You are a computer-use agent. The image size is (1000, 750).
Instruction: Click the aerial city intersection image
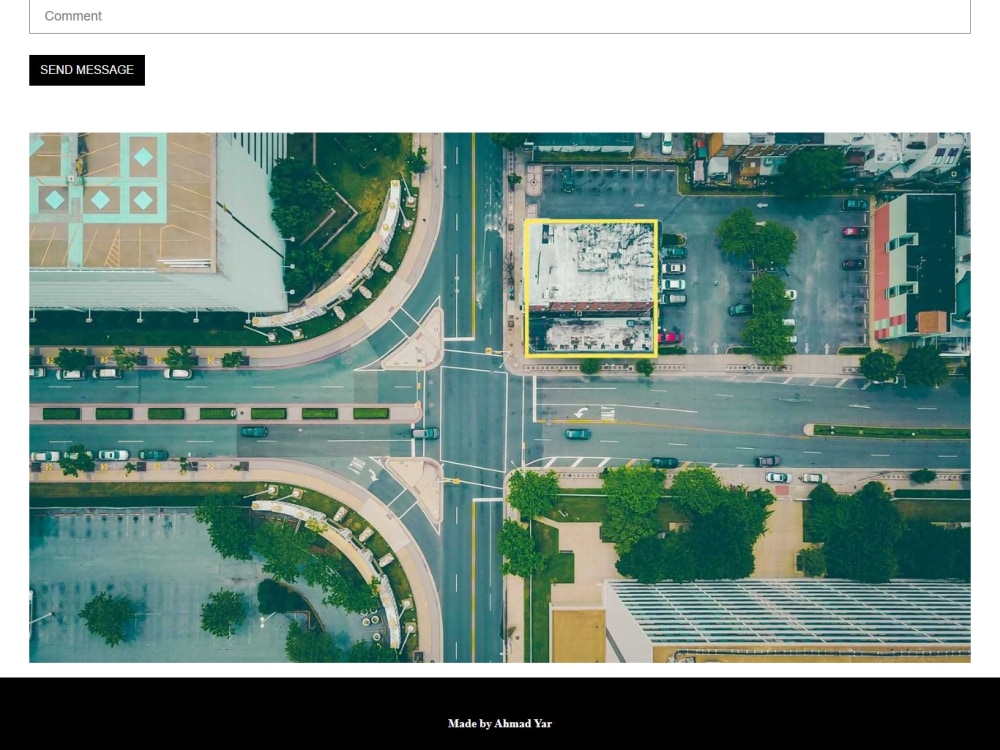tap(500, 397)
